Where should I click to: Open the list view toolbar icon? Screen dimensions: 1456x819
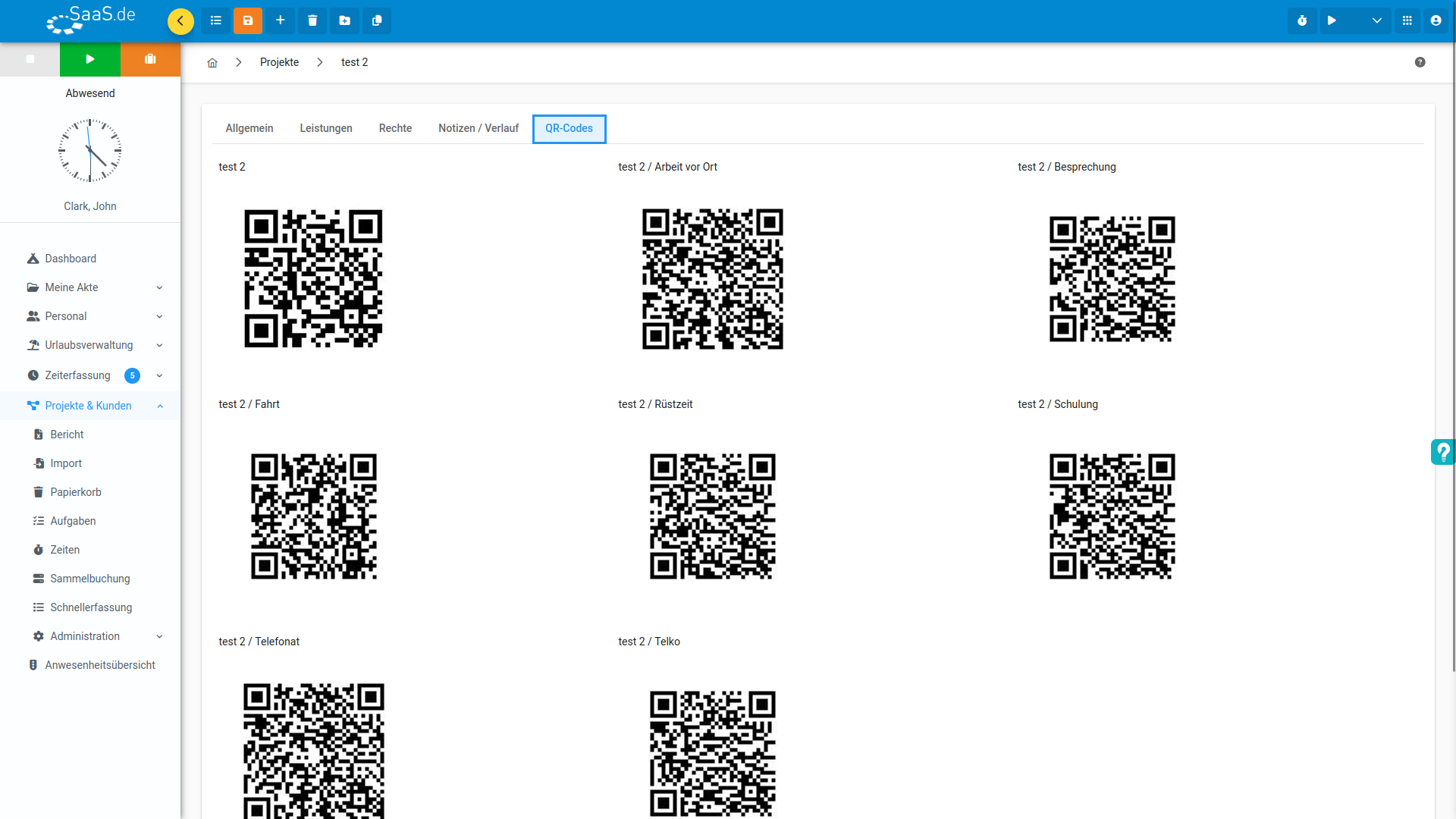pos(216,20)
